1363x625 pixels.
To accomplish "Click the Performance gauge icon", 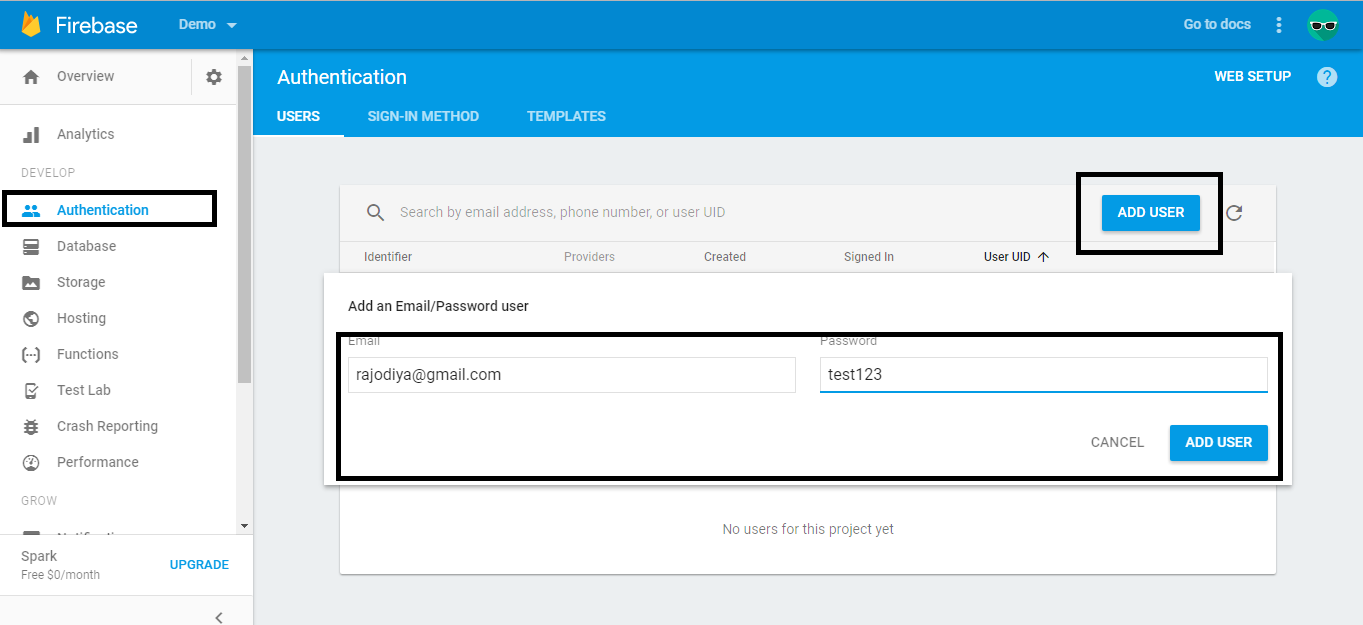I will [x=31, y=462].
